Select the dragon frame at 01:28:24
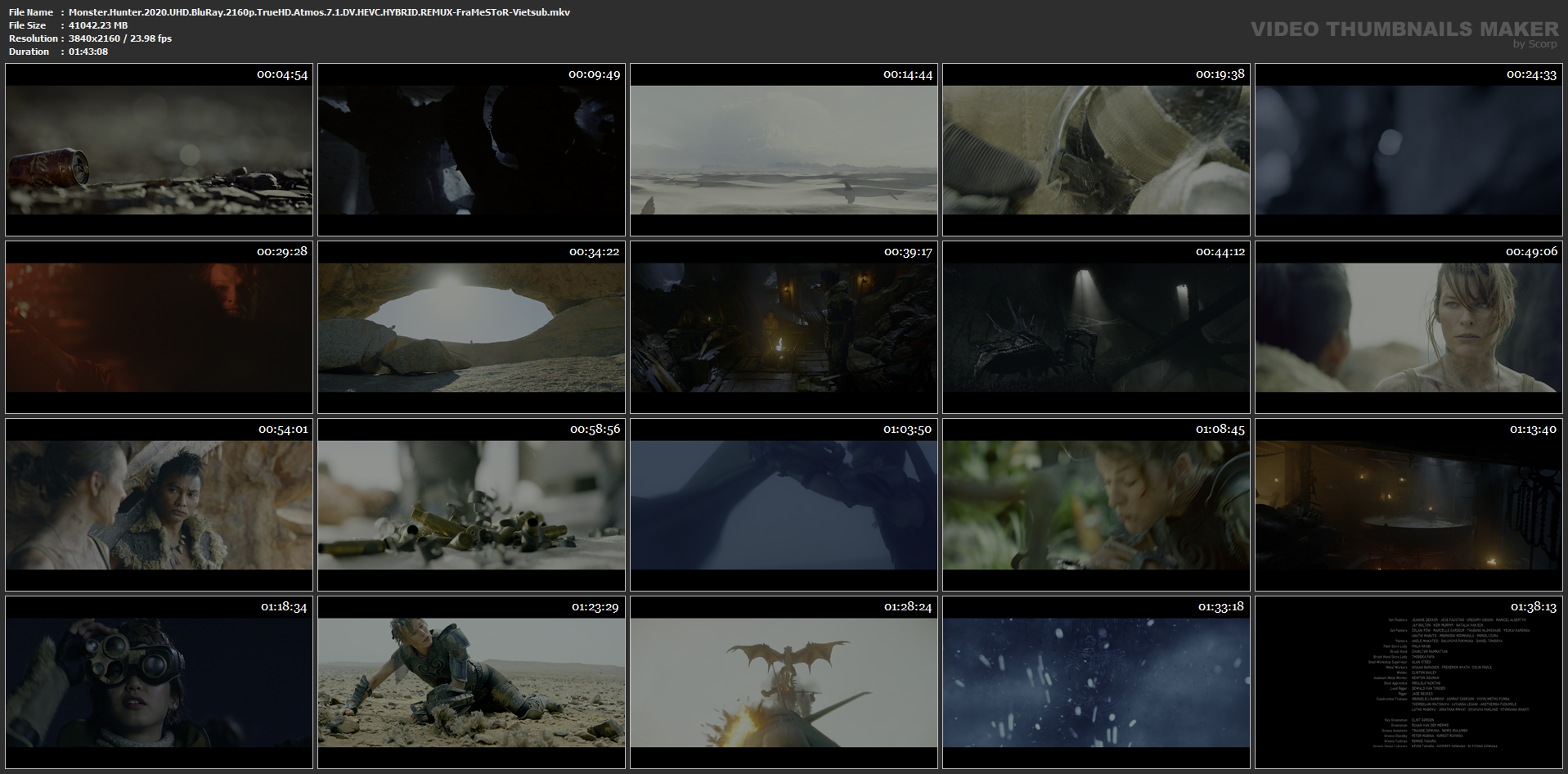 784,682
